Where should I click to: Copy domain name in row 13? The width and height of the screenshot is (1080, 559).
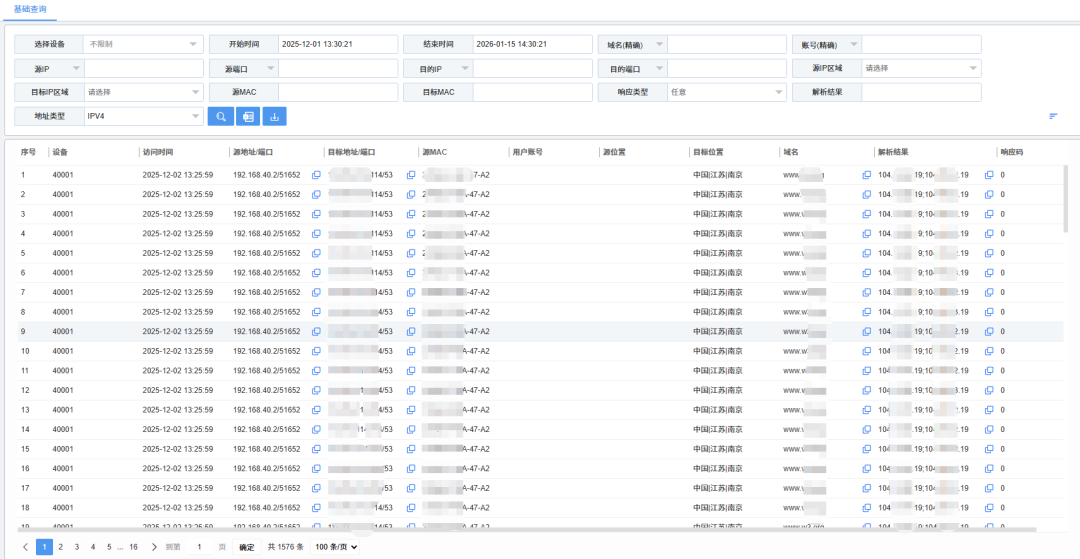click(866, 410)
